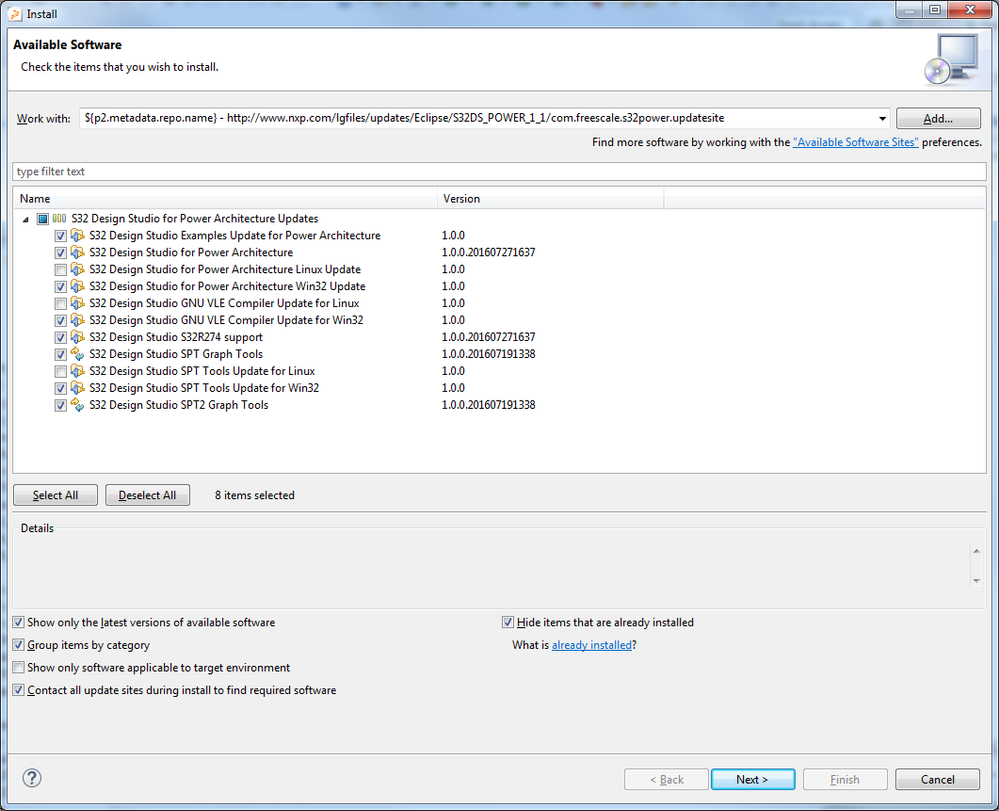
Task: Check SPT Tools Update for Linux
Action: click(61, 371)
